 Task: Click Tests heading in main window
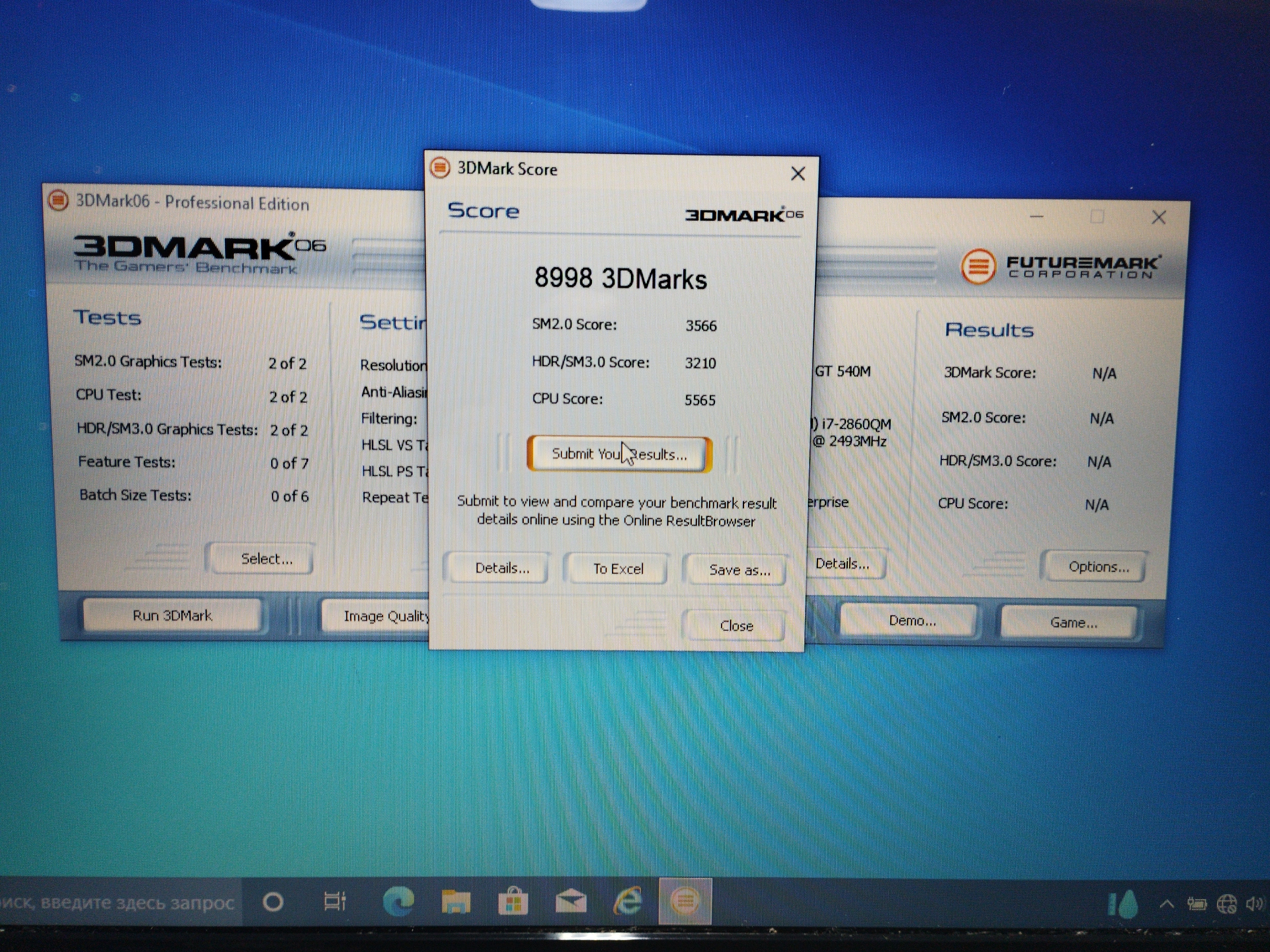[x=108, y=317]
